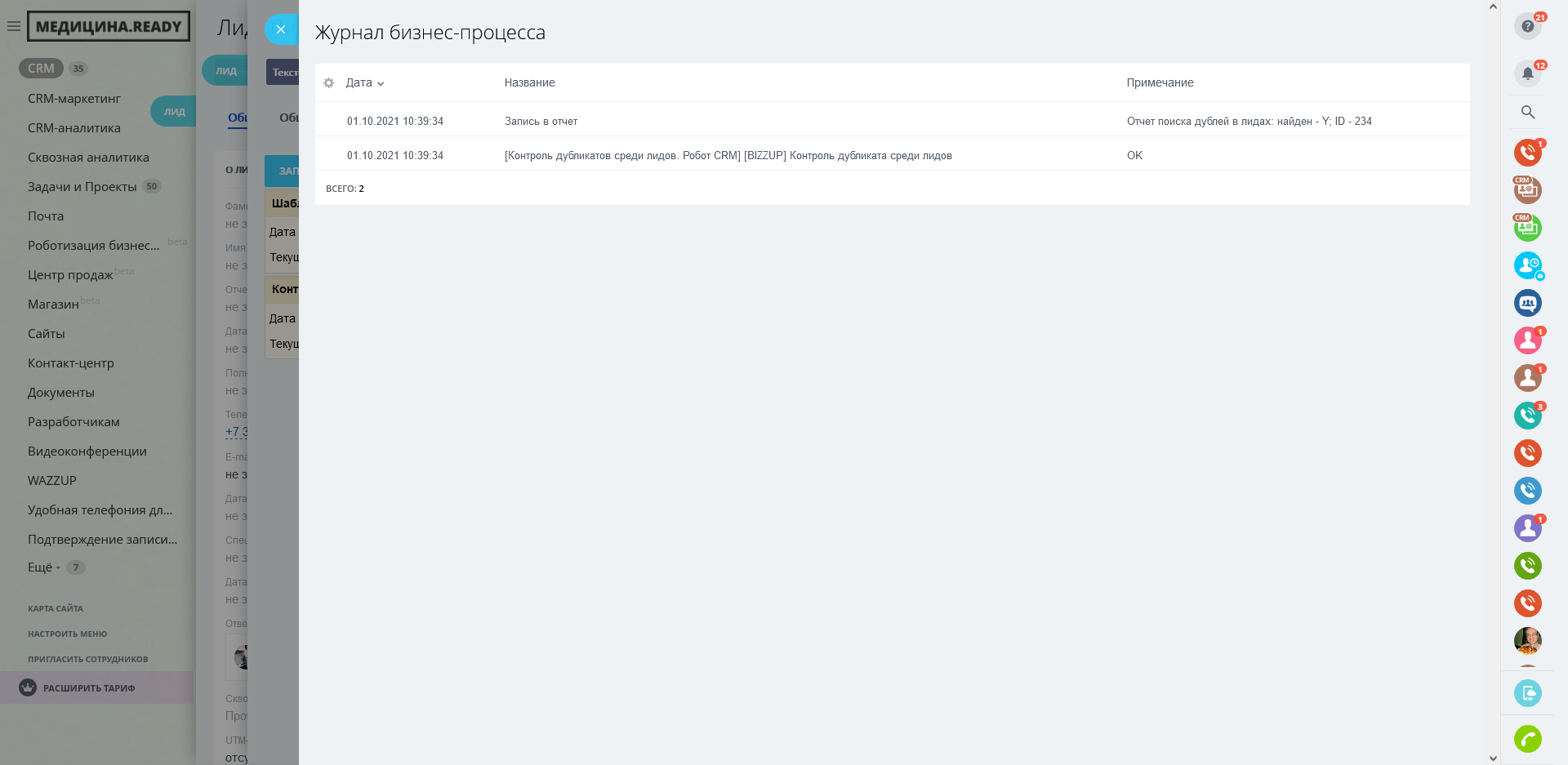Open the journal table settings gear
The height and width of the screenshot is (765, 1568).
click(x=329, y=82)
